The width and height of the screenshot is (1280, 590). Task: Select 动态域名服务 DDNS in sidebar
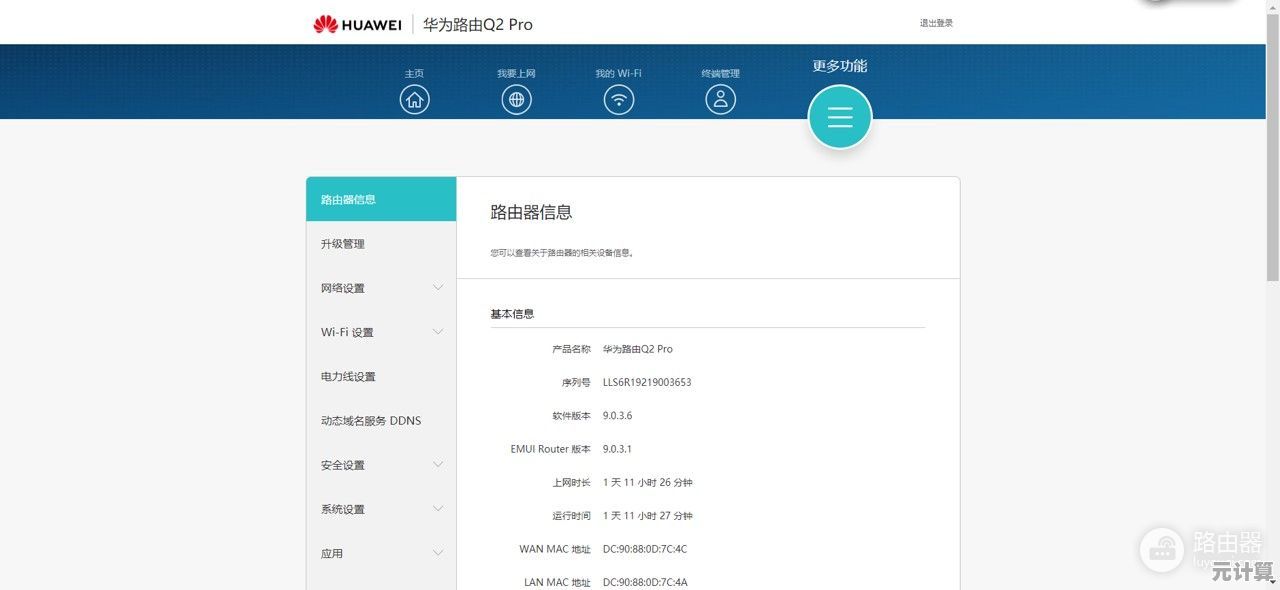[381, 421]
